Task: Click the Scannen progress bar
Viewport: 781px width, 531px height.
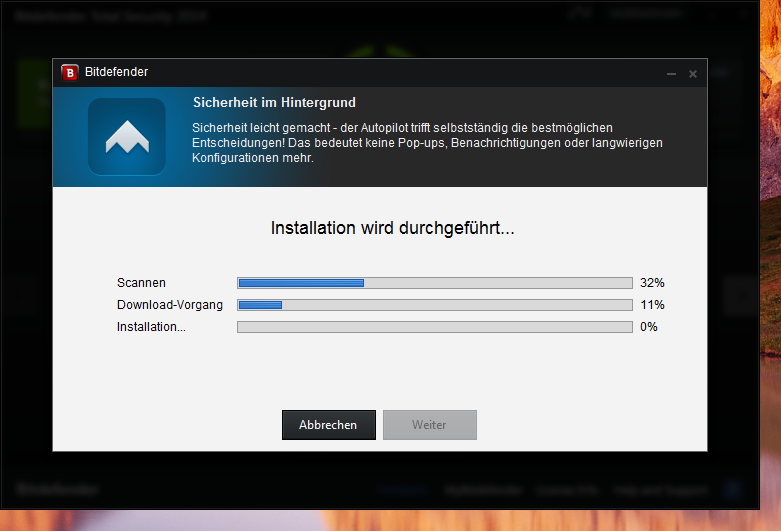Action: click(x=435, y=283)
